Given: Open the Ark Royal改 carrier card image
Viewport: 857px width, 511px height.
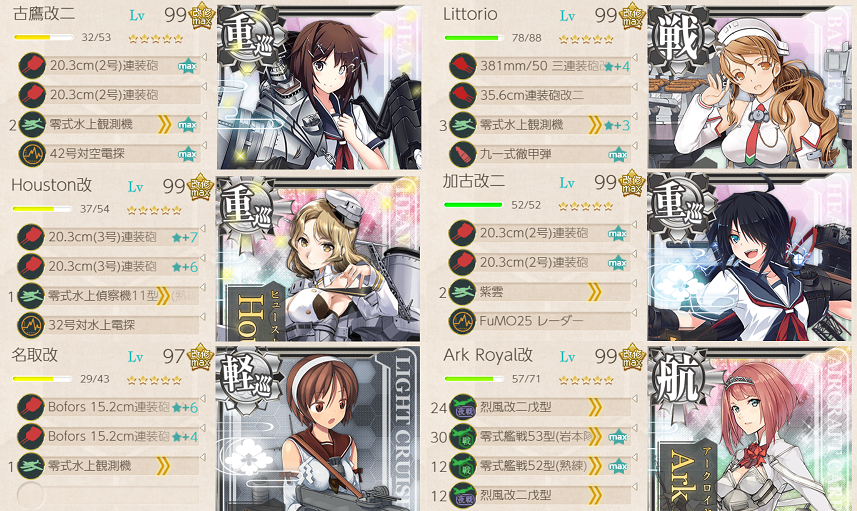Looking at the screenshot, I should click(749, 429).
